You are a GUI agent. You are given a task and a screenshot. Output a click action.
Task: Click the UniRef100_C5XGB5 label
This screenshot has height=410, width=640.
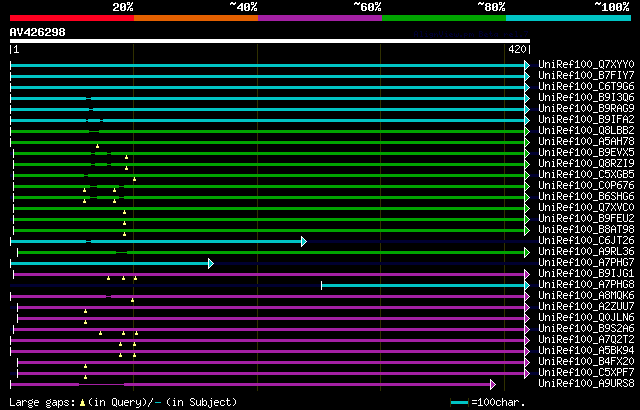coord(586,175)
